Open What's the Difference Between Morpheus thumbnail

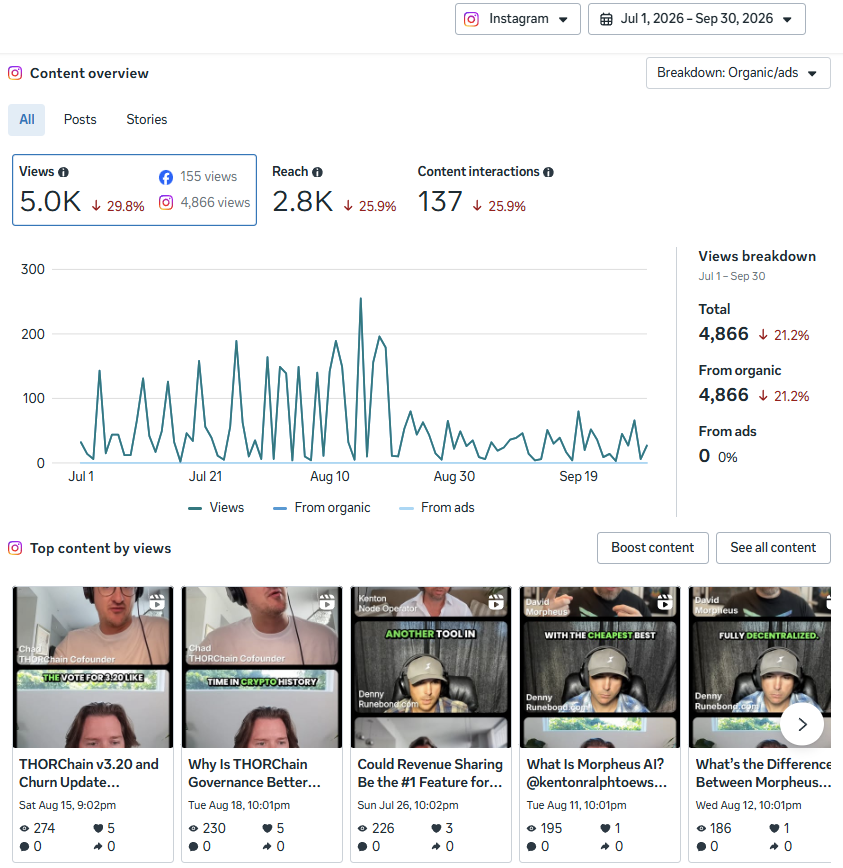coord(760,667)
